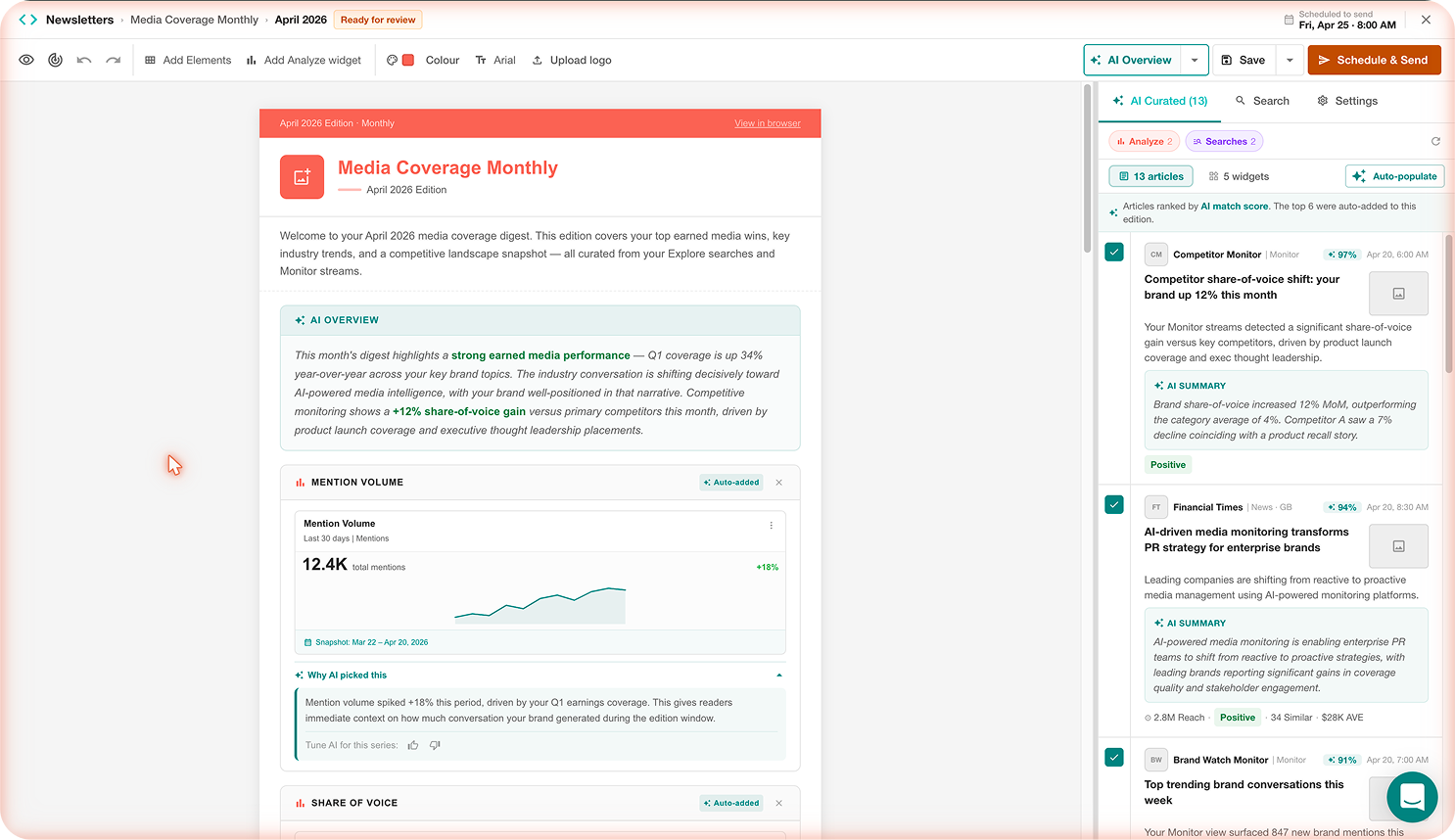Uncheck the Brand Watch Monitor article checkbox

[1114, 757]
